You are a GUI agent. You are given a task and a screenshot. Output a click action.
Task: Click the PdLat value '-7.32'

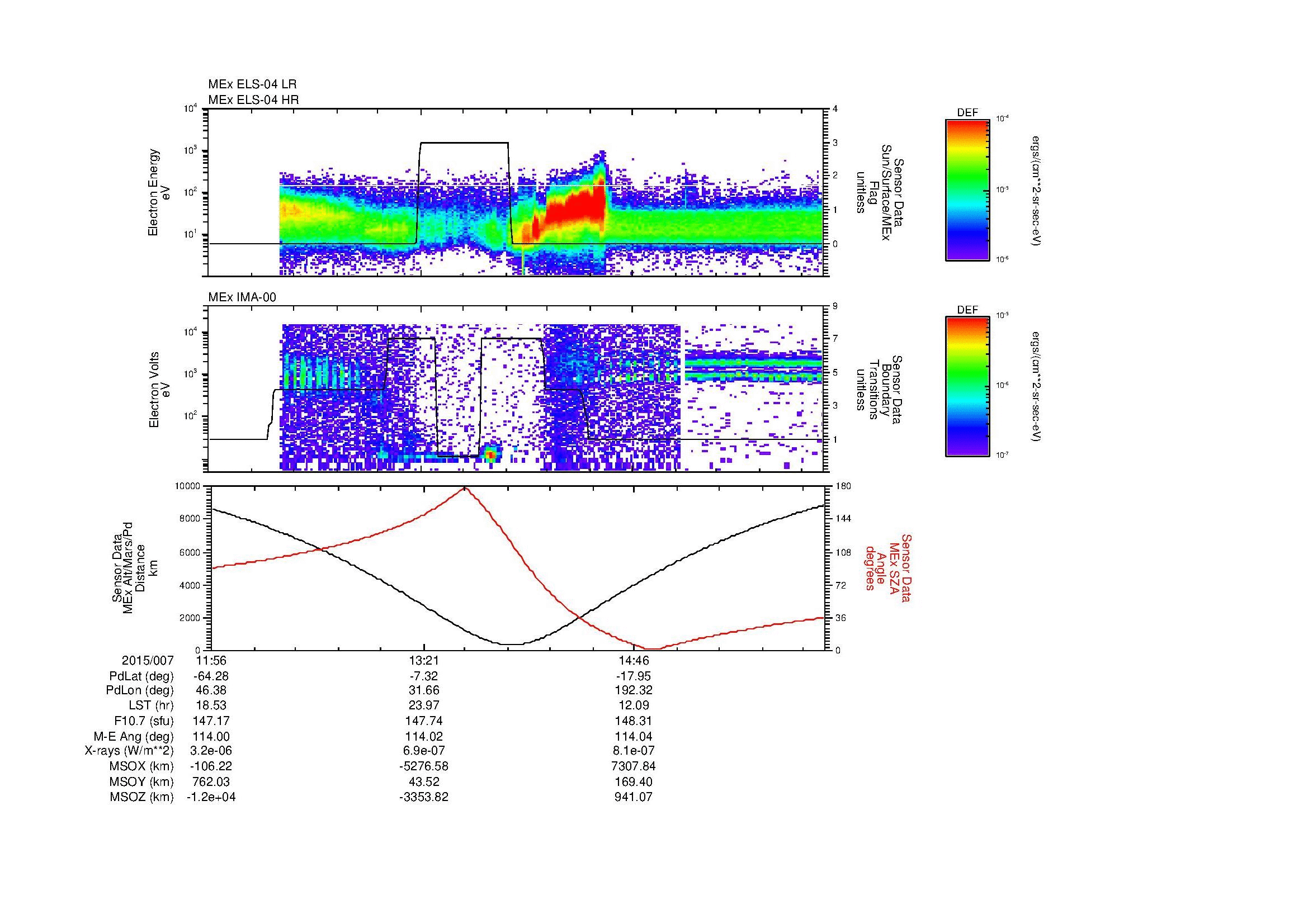424,676
